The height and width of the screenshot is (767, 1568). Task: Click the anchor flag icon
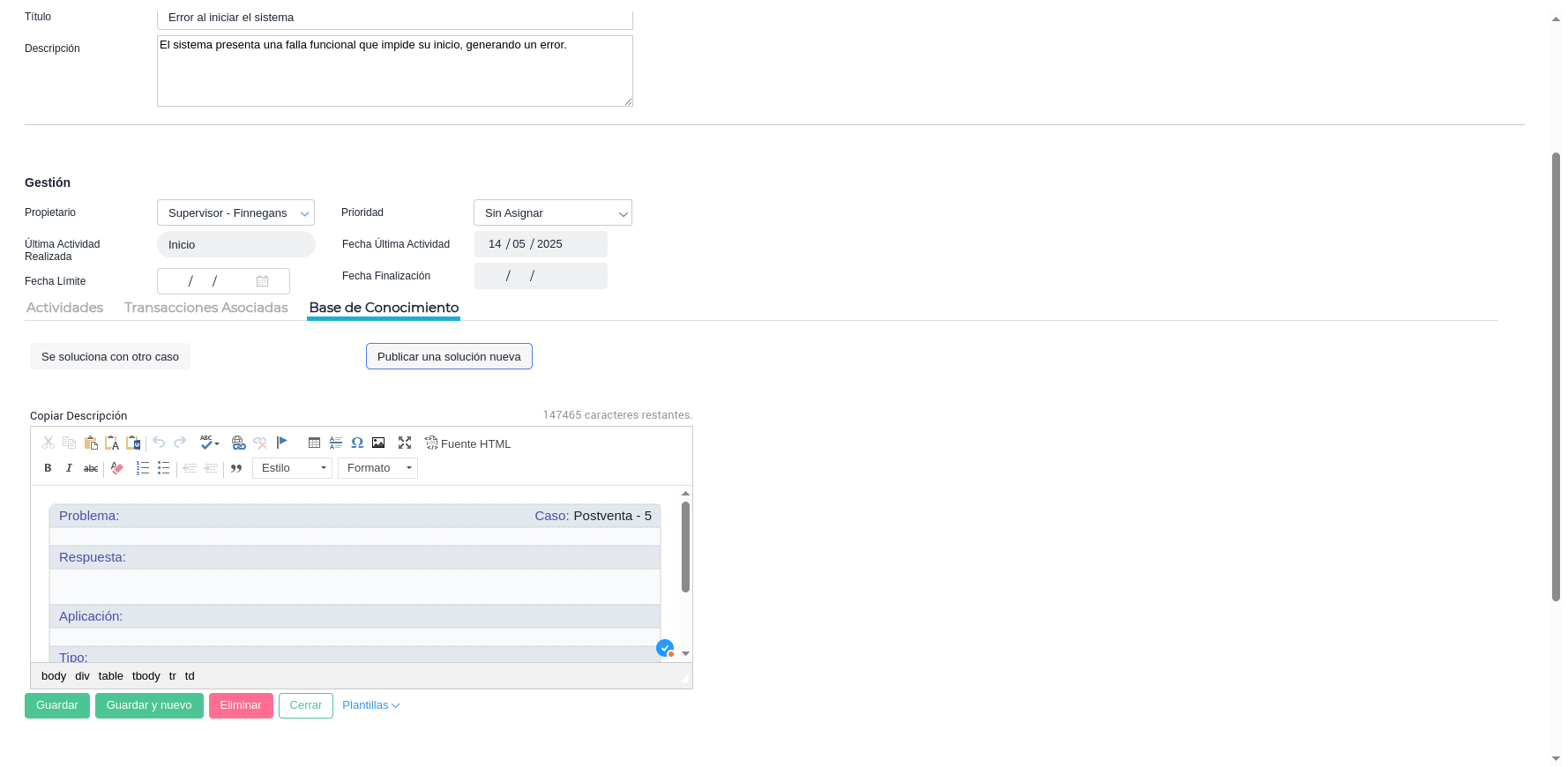282,443
